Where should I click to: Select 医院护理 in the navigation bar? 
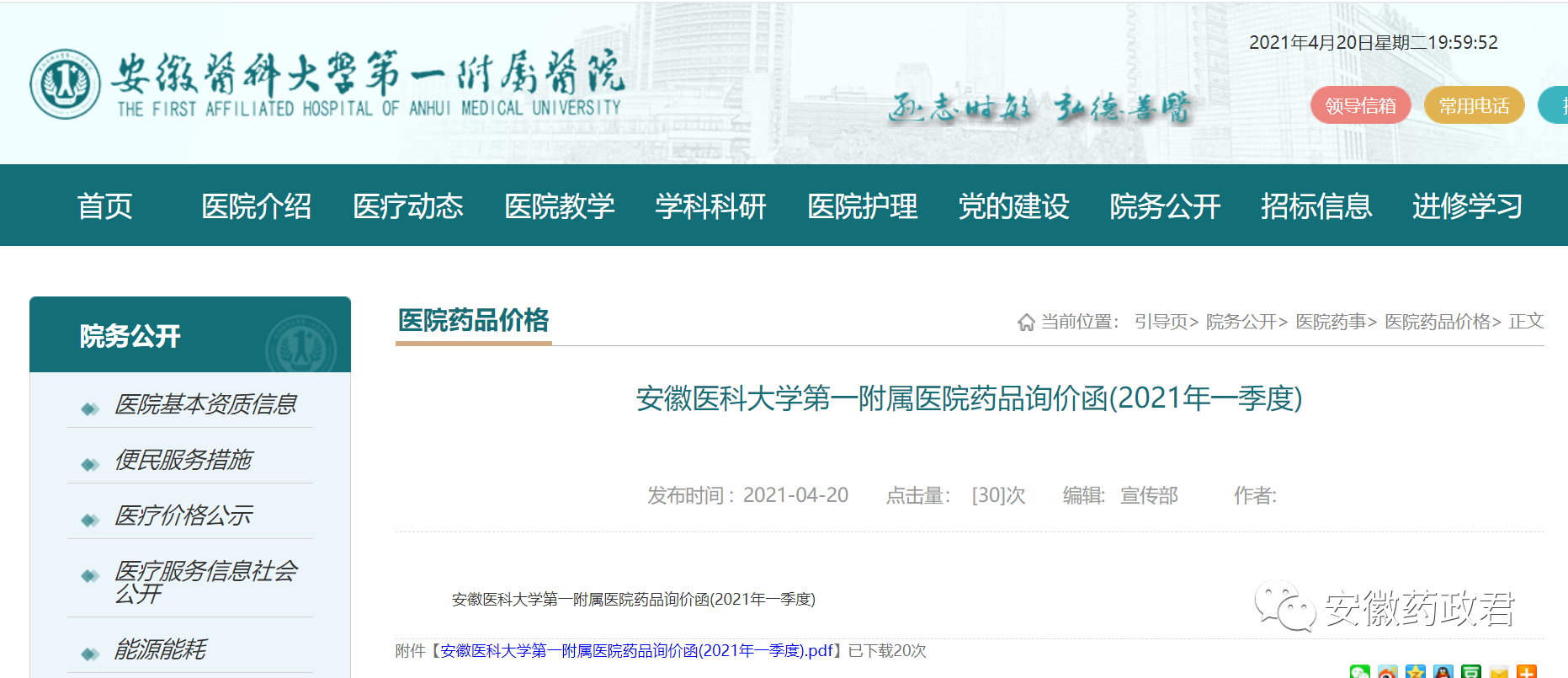[x=862, y=206]
